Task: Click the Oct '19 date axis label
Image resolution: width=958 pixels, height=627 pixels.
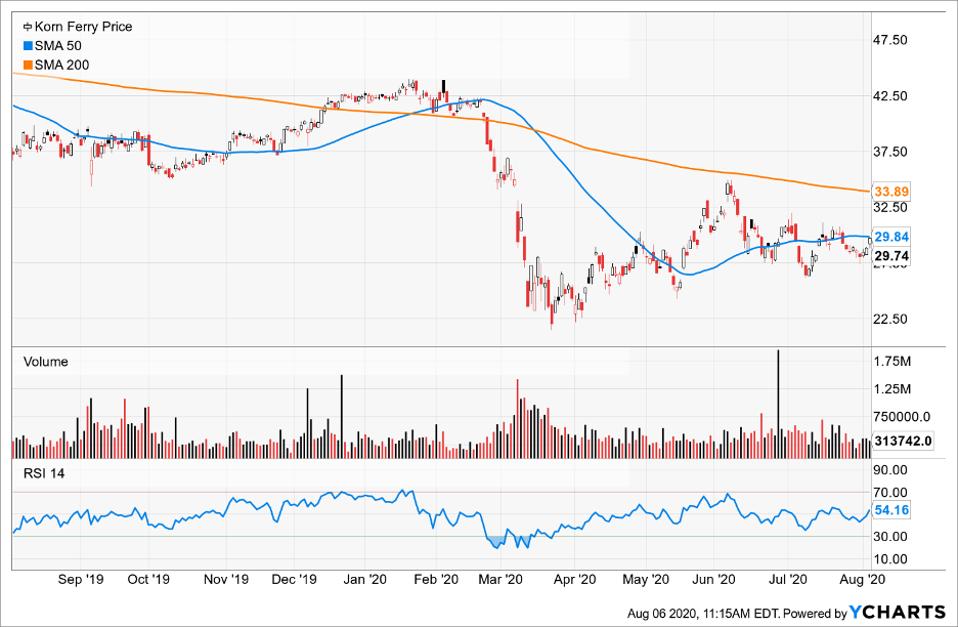Action: pyautogui.click(x=148, y=580)
